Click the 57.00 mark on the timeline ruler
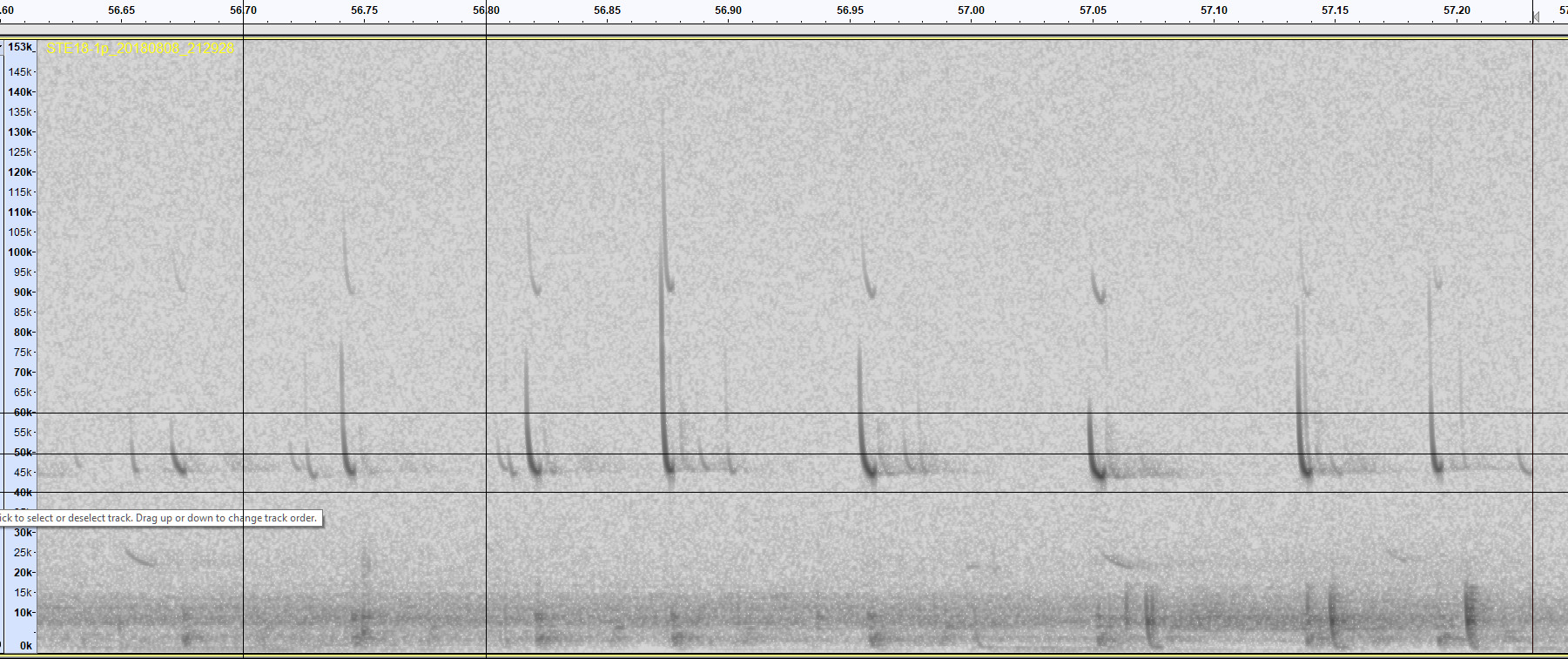This screenshot has height=659, width=1568. [971, 10]
